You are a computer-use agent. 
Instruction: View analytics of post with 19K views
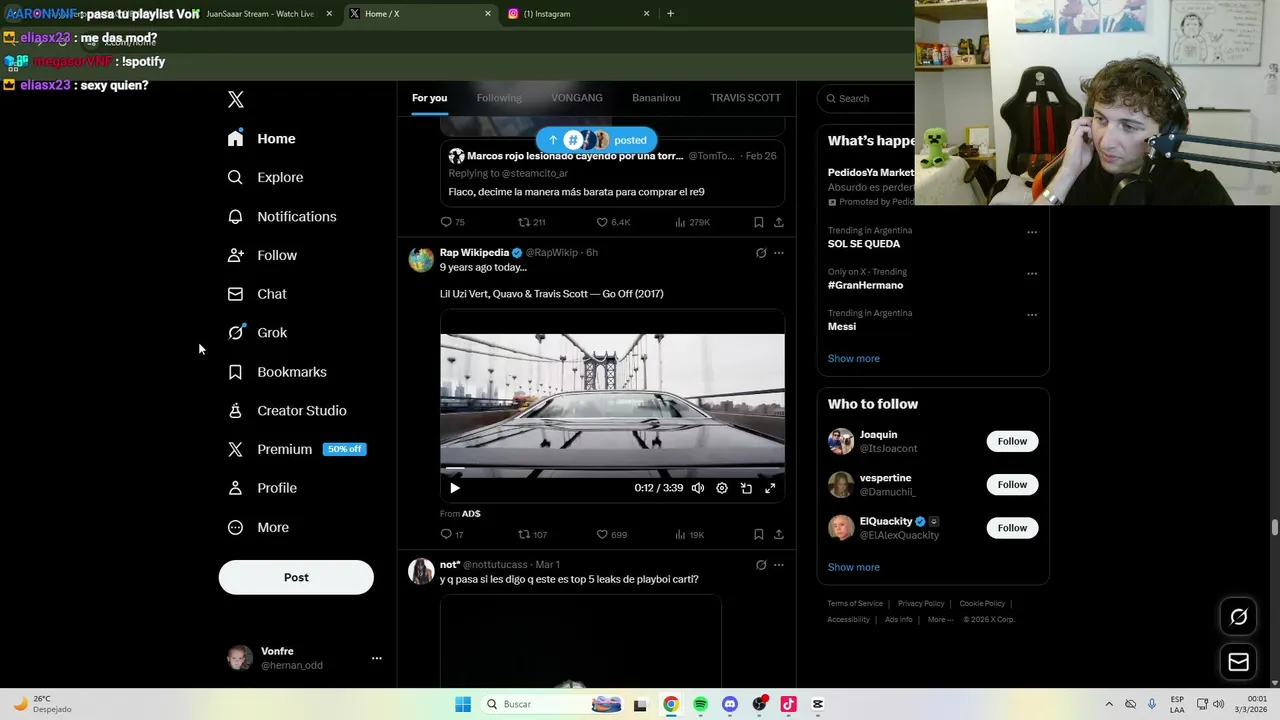(689, 535)
